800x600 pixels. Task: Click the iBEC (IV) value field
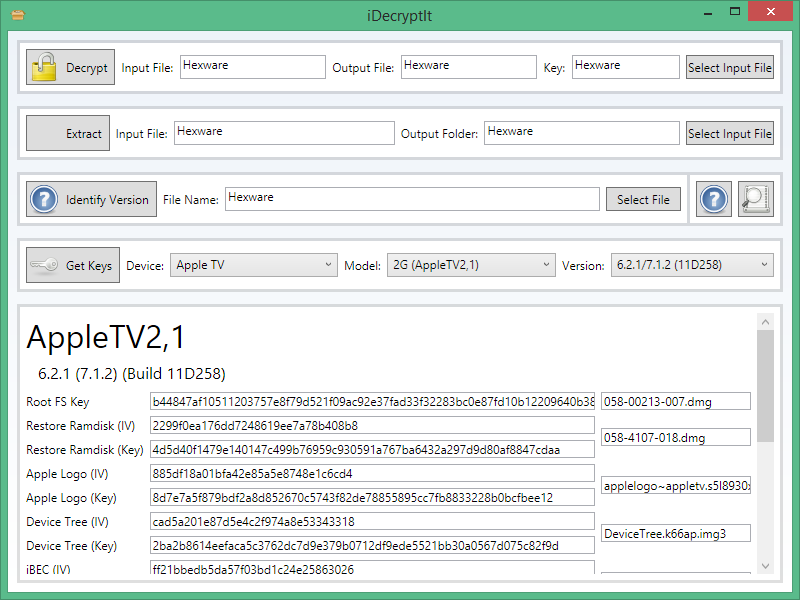tap(372, 567)
